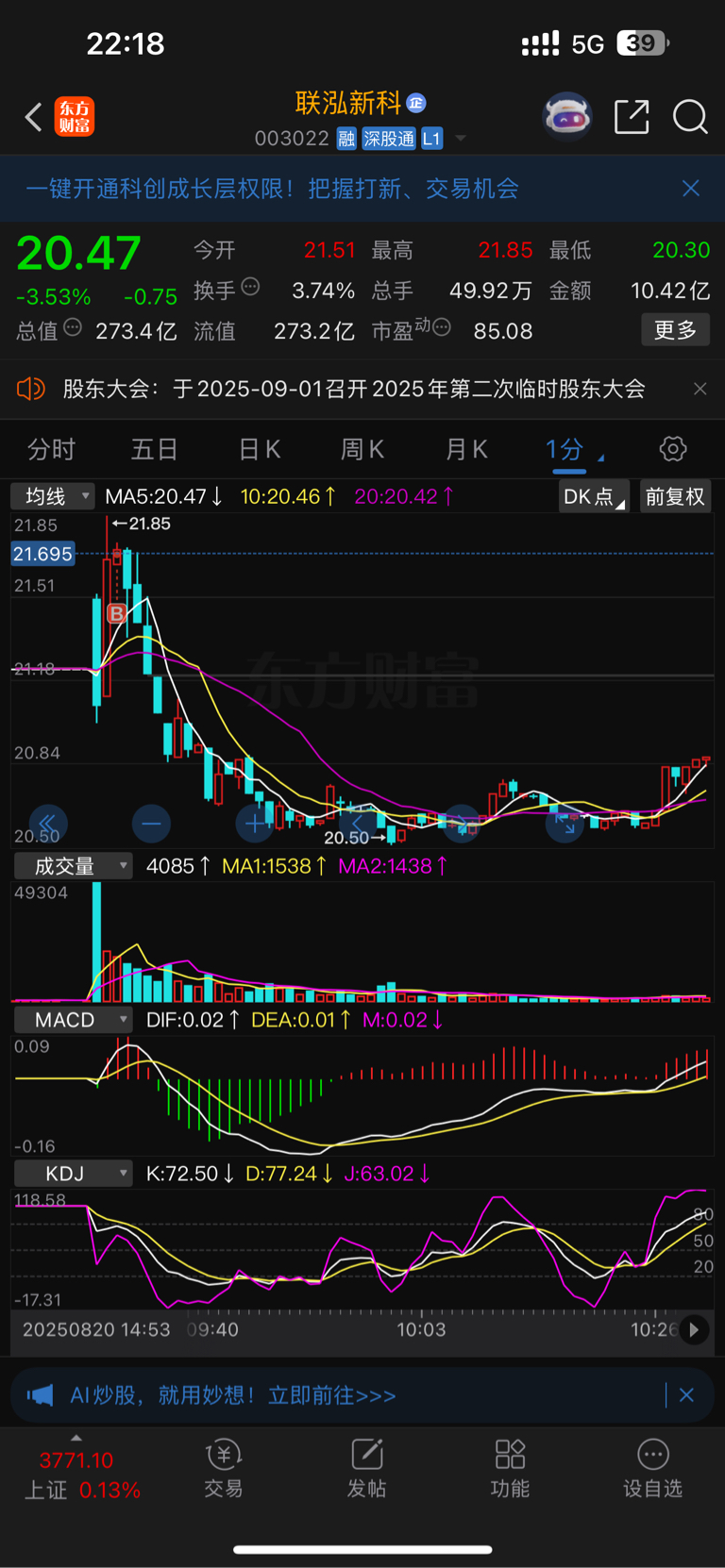Expand stock title dropdown arrow
Viewport: 725px width, 1568px height.
(x=461, y=139)
